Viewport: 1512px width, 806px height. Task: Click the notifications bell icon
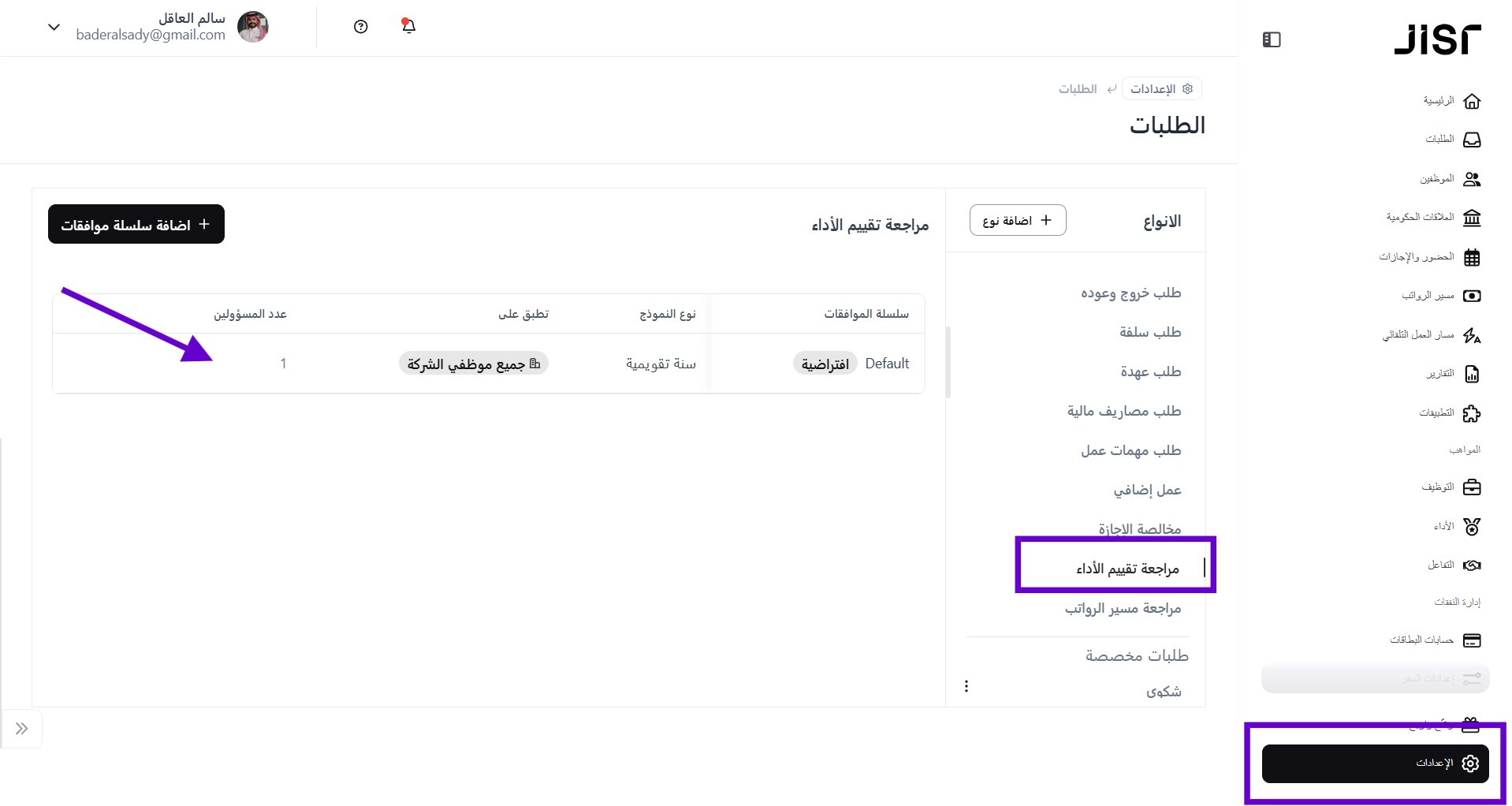point(408,26)
